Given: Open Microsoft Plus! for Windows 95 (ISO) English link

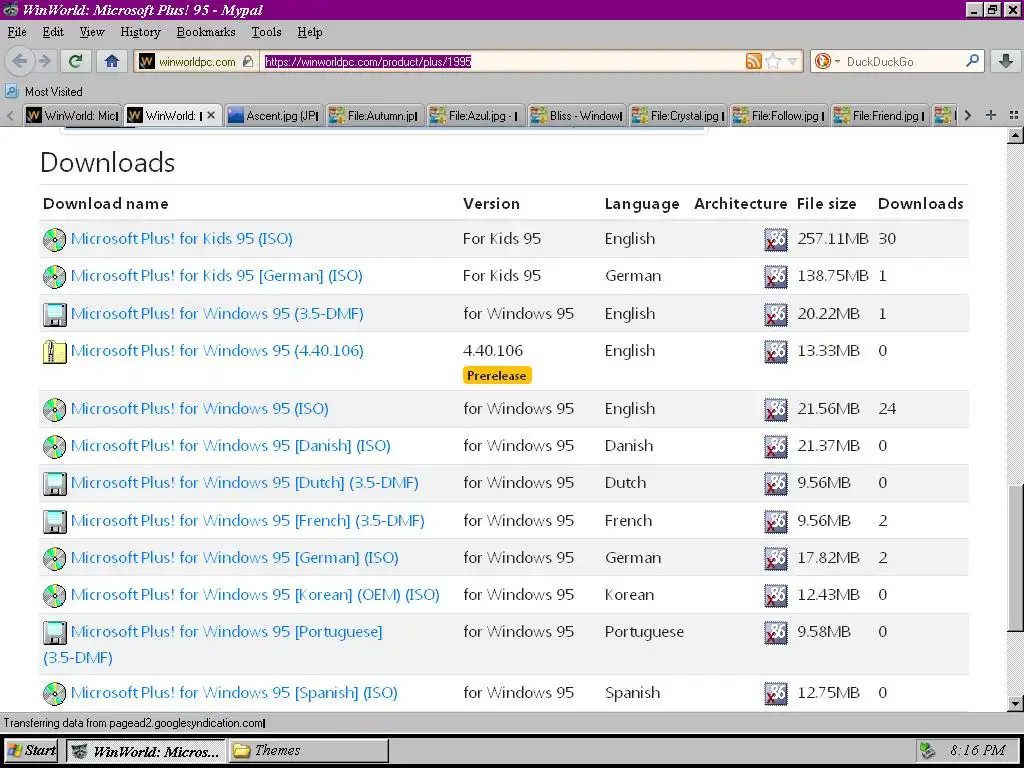Looking at the screenshot, I should pyautogui.click(x=200, y=408).
